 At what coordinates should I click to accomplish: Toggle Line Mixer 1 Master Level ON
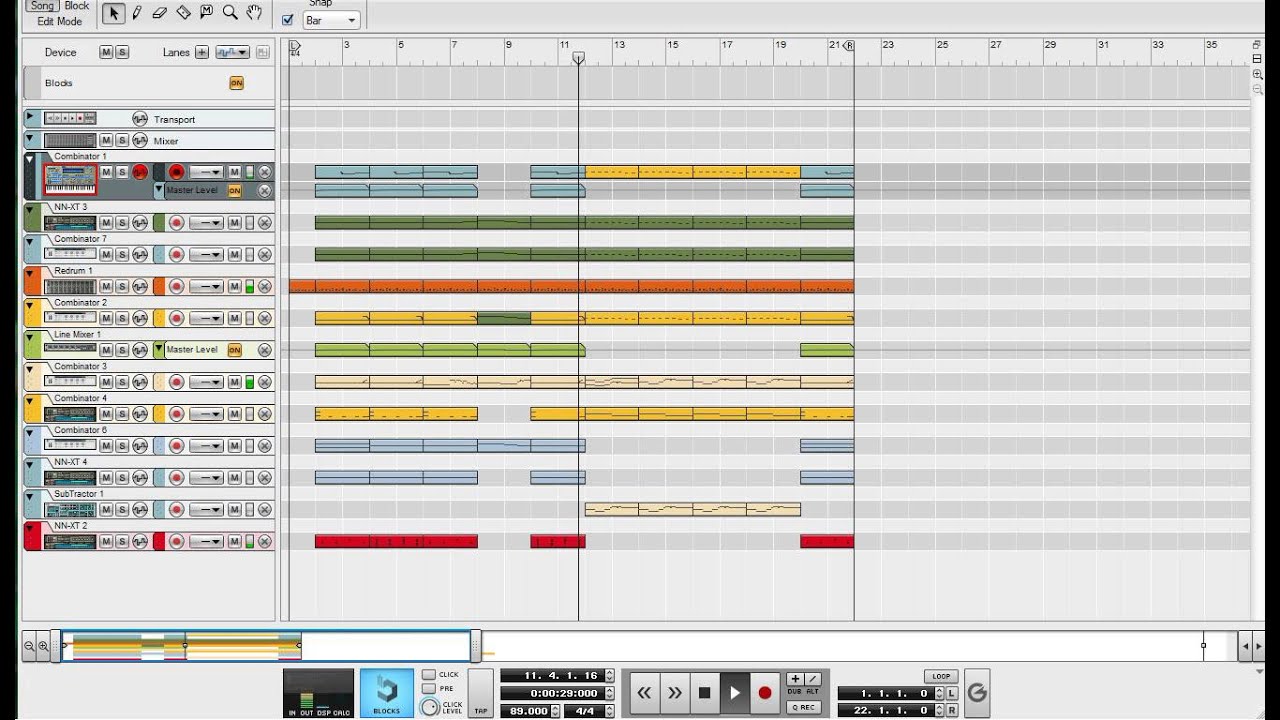click(x=234, y=350)
